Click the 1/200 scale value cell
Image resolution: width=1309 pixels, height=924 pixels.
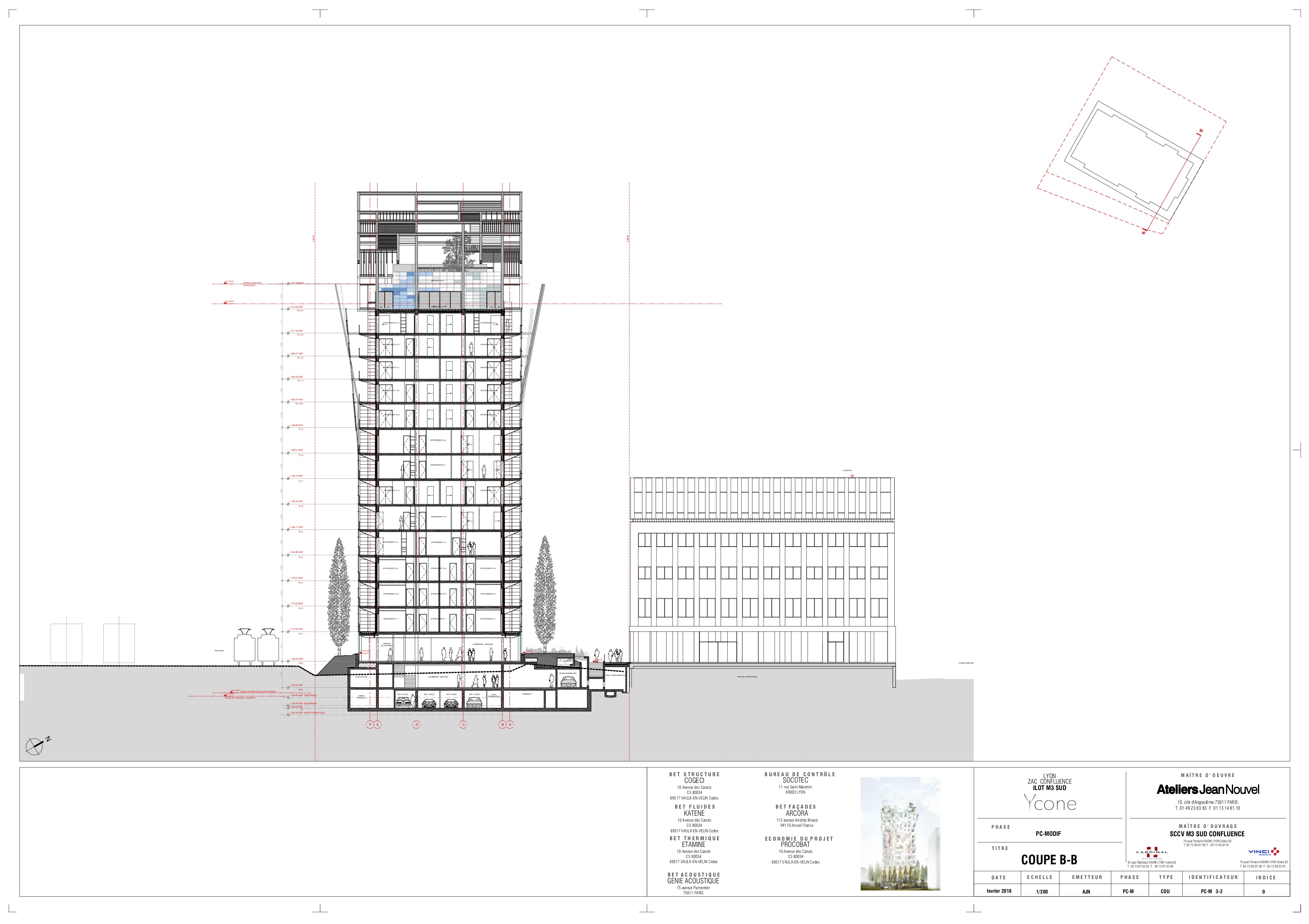click(x=1042, y=892)
